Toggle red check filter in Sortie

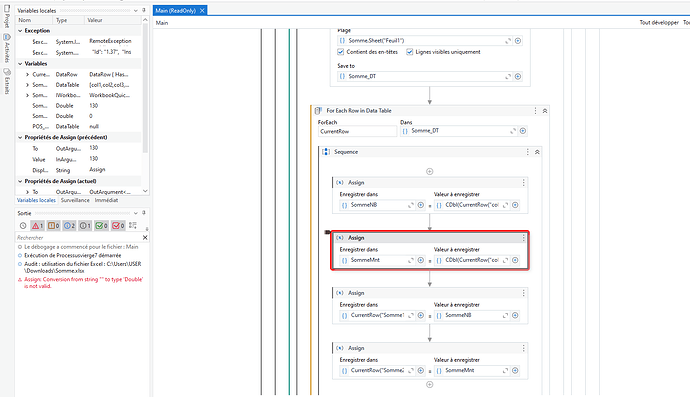point(117,226)
